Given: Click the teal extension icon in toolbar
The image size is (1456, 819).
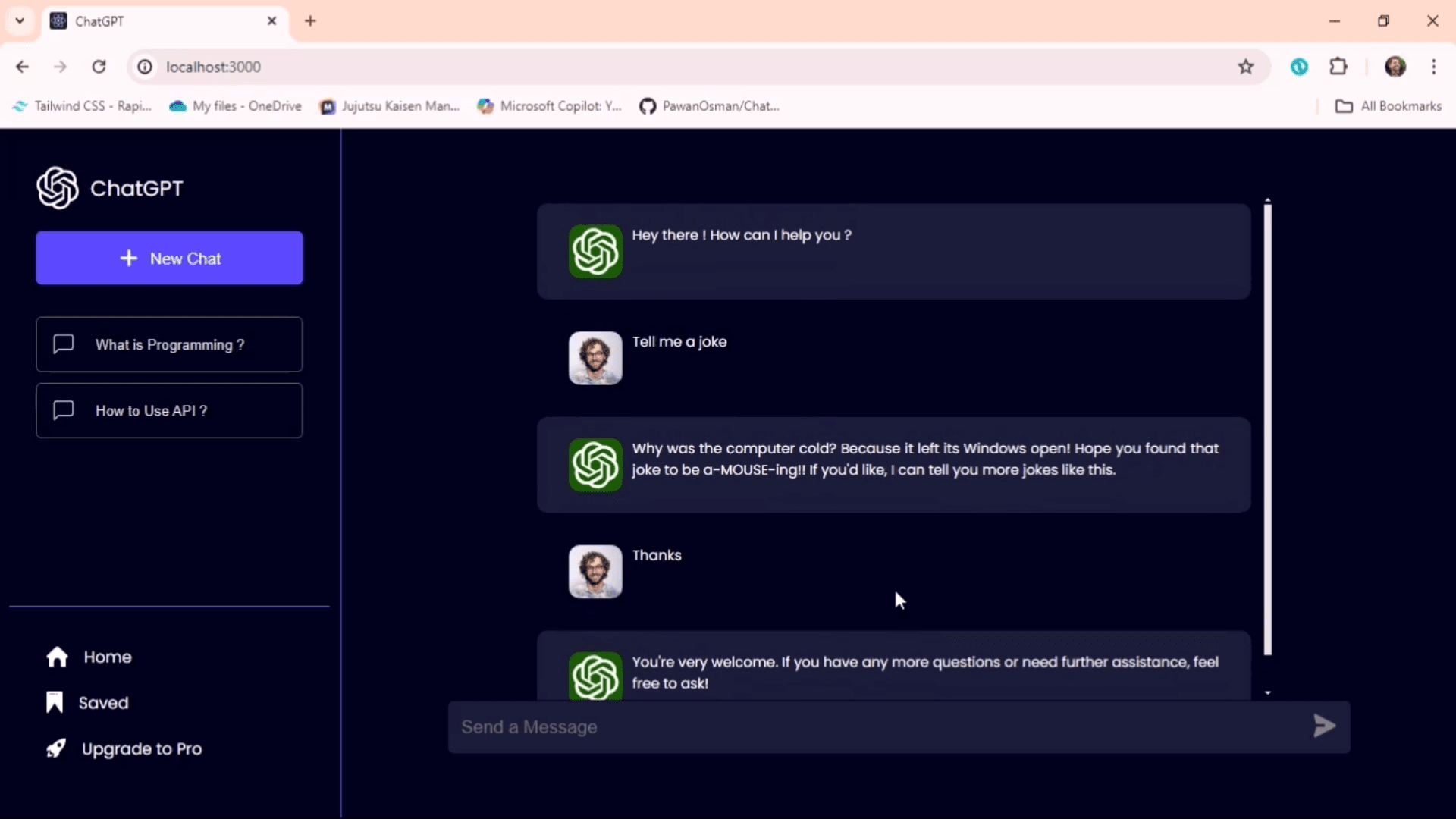Looking at the screenshot, I should click(x=1299, y=67).
